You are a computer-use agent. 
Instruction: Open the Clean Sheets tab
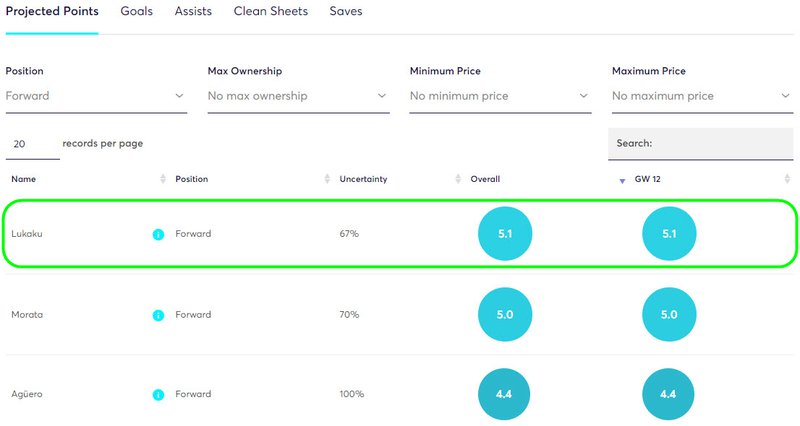tap(270, 11)
